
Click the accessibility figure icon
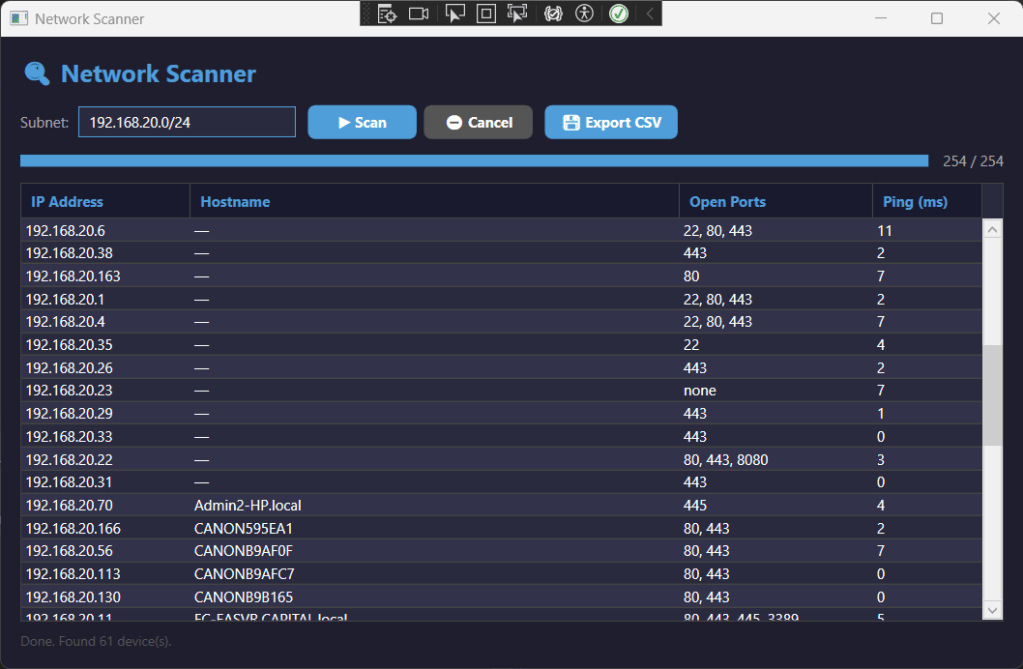pos(584,13)
